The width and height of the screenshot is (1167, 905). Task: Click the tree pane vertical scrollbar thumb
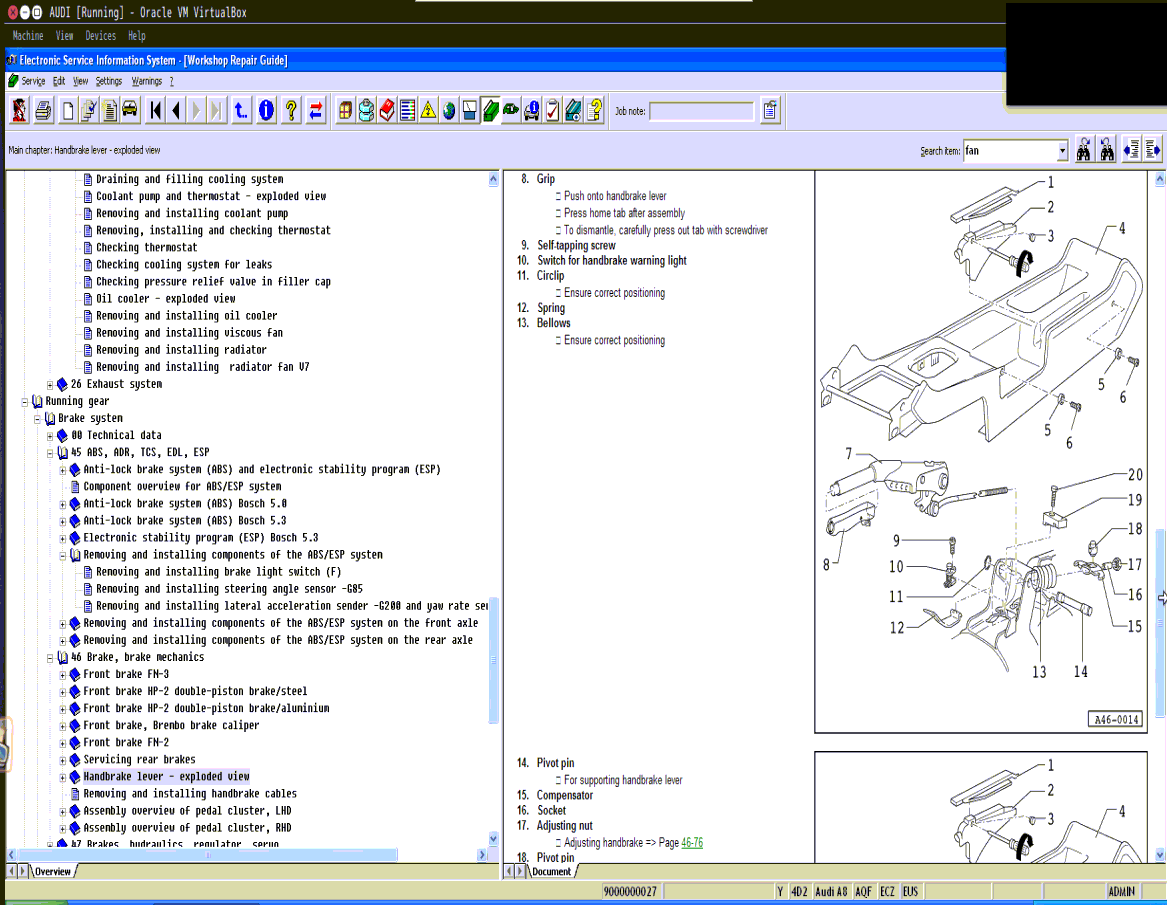point(493,659)
